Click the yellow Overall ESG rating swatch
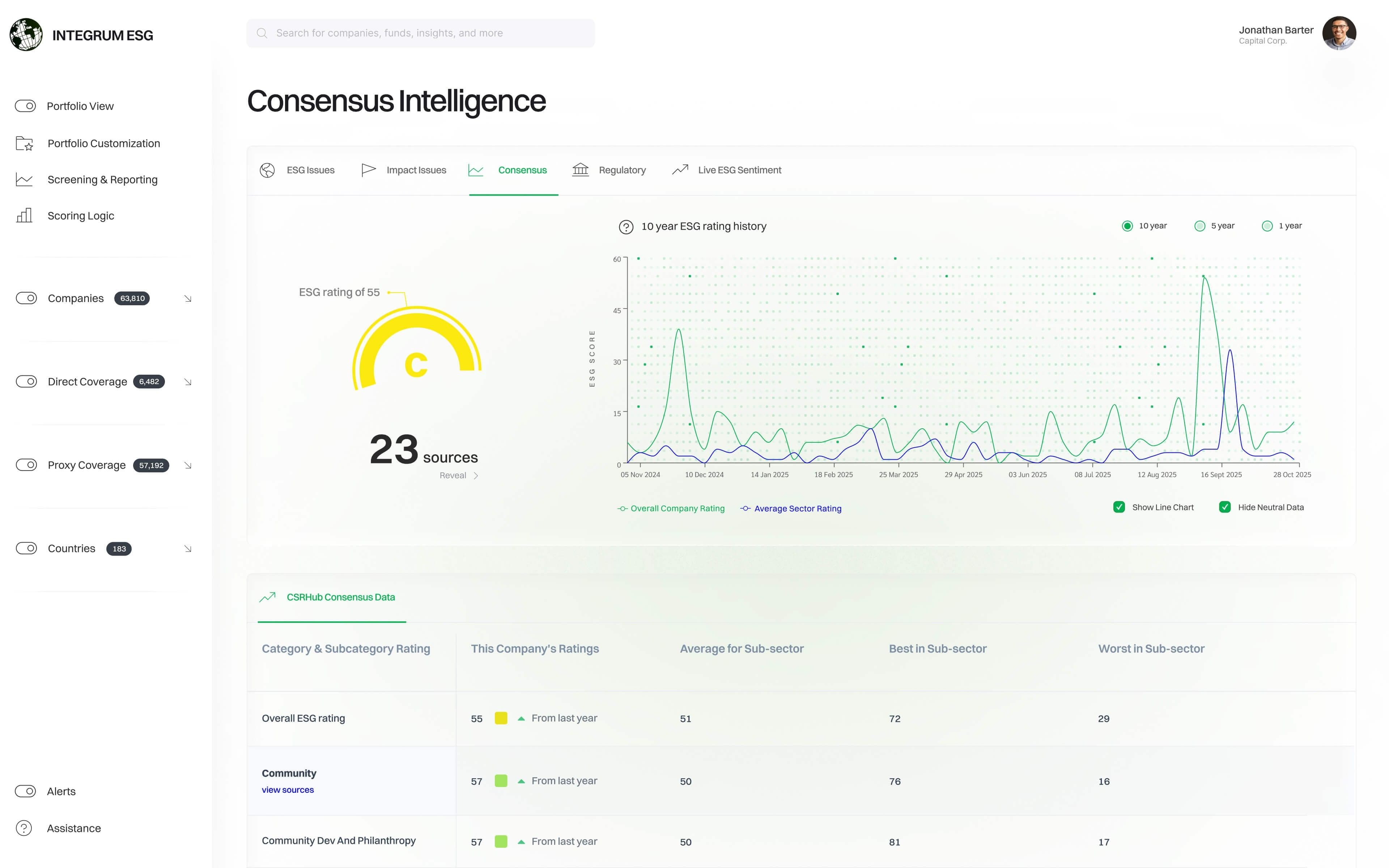 (x=501, y=718)
